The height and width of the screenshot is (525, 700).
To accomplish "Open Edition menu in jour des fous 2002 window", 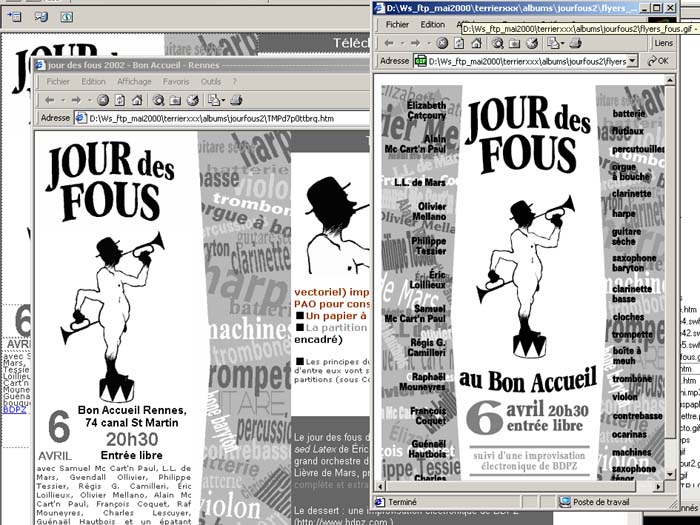I will pyautogui.click(x=93, y=82).
